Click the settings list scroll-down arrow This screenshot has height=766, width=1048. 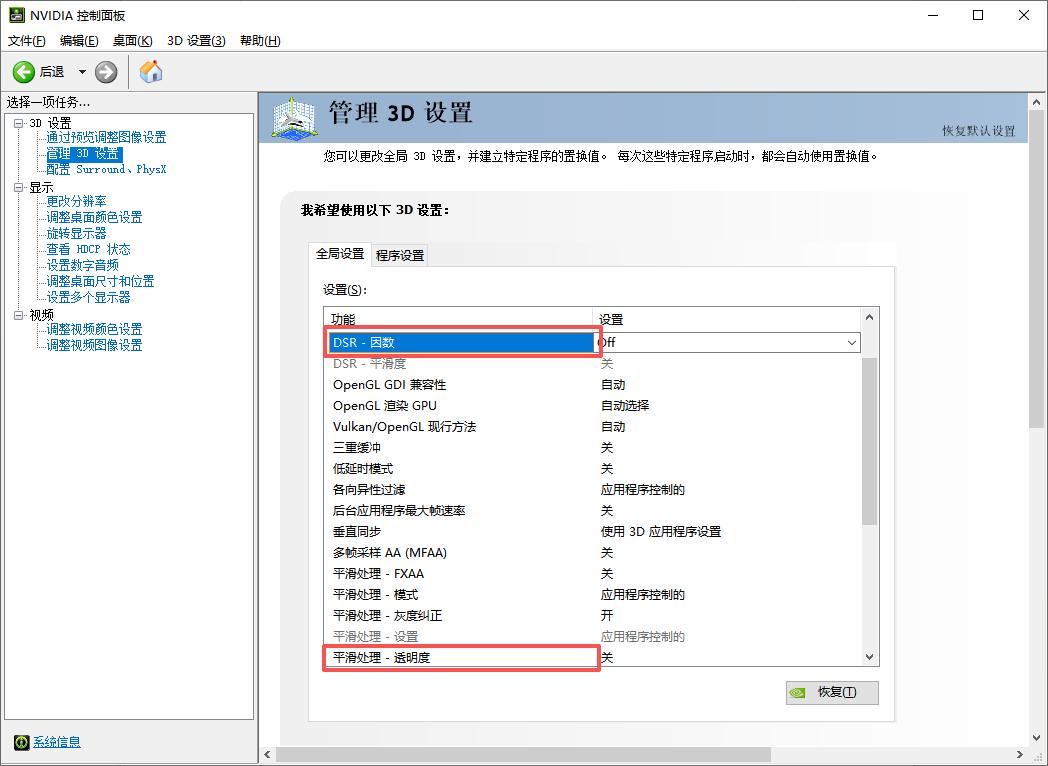click(870, 657)
